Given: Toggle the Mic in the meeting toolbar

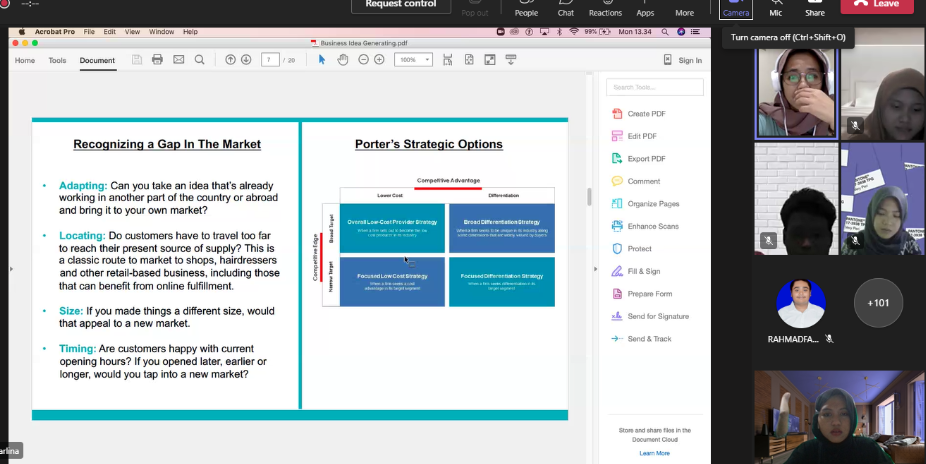Looking at the screenshot, I should pos(775,9).
